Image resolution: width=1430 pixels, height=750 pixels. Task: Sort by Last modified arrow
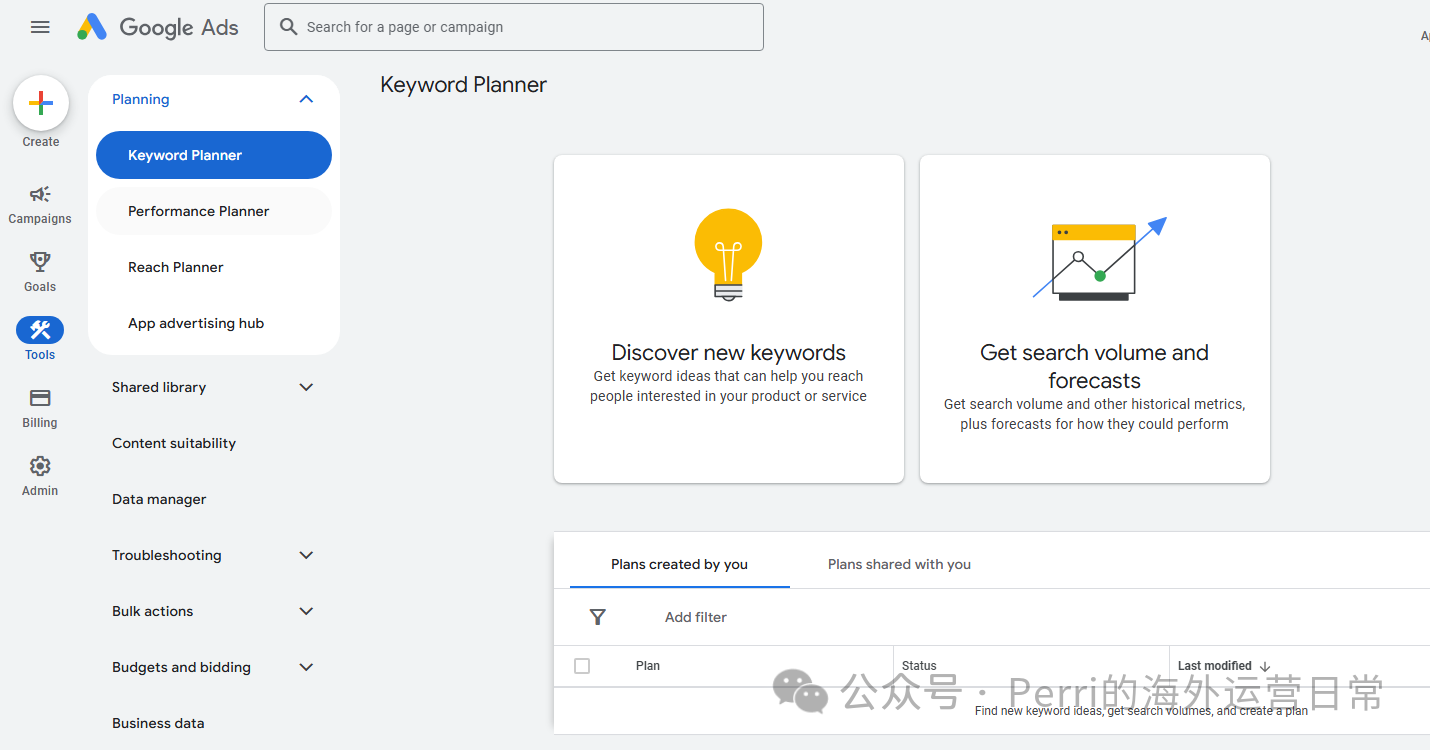[x=1265, y=666]
